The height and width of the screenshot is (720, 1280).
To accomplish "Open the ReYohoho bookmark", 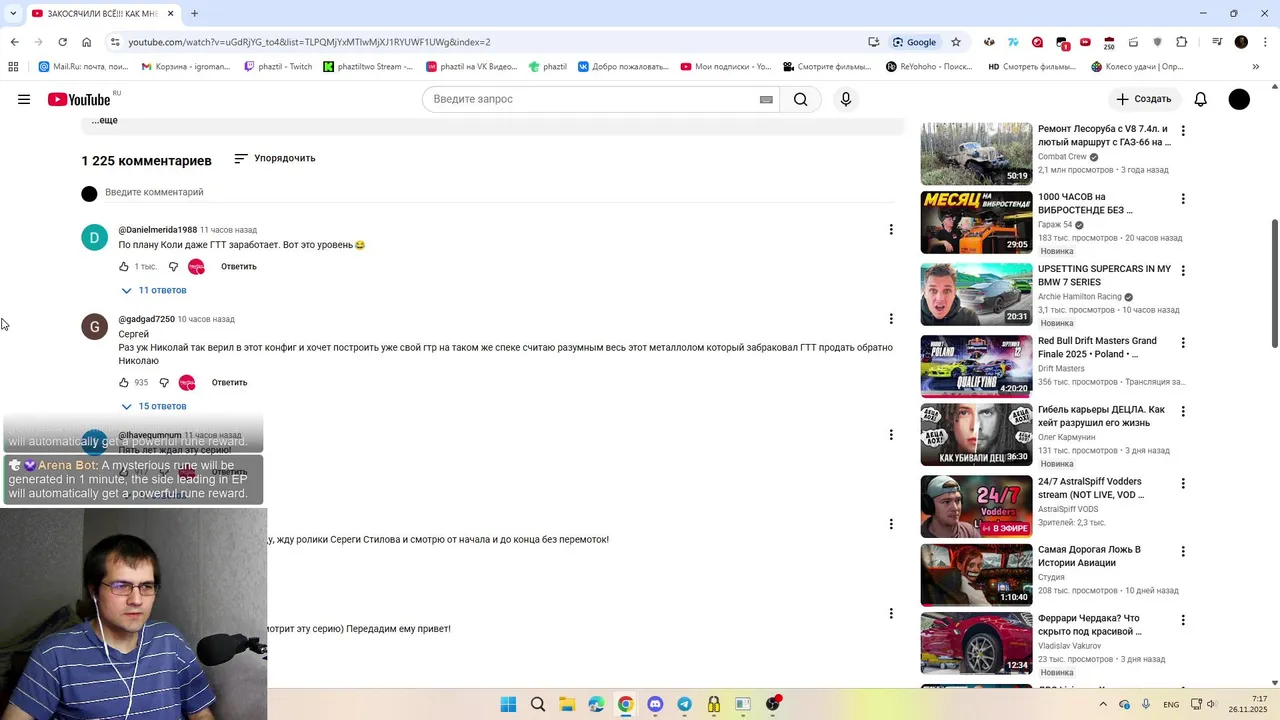I will pyautogui.click(x=929, y=67).
